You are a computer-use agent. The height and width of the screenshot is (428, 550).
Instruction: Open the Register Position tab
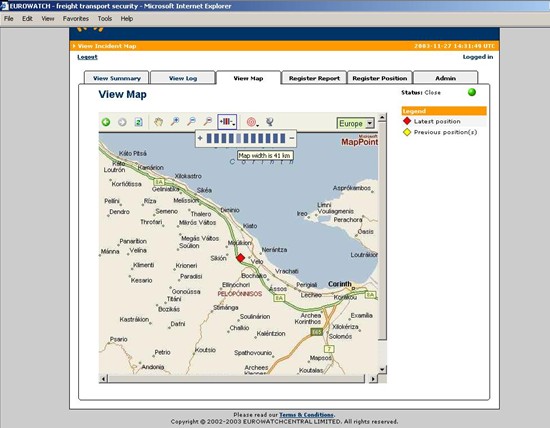[x=380, y=78]
